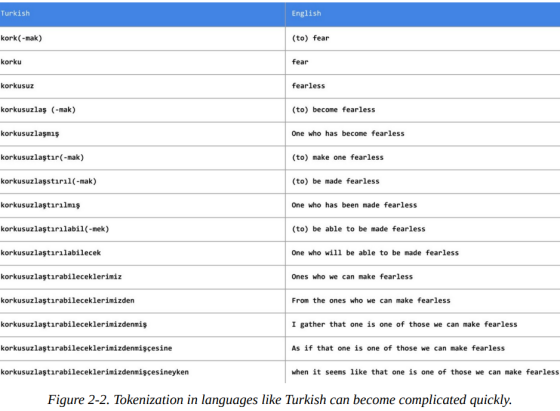
Task: Select '(to) make one fearless'
Action: (338, 157)
